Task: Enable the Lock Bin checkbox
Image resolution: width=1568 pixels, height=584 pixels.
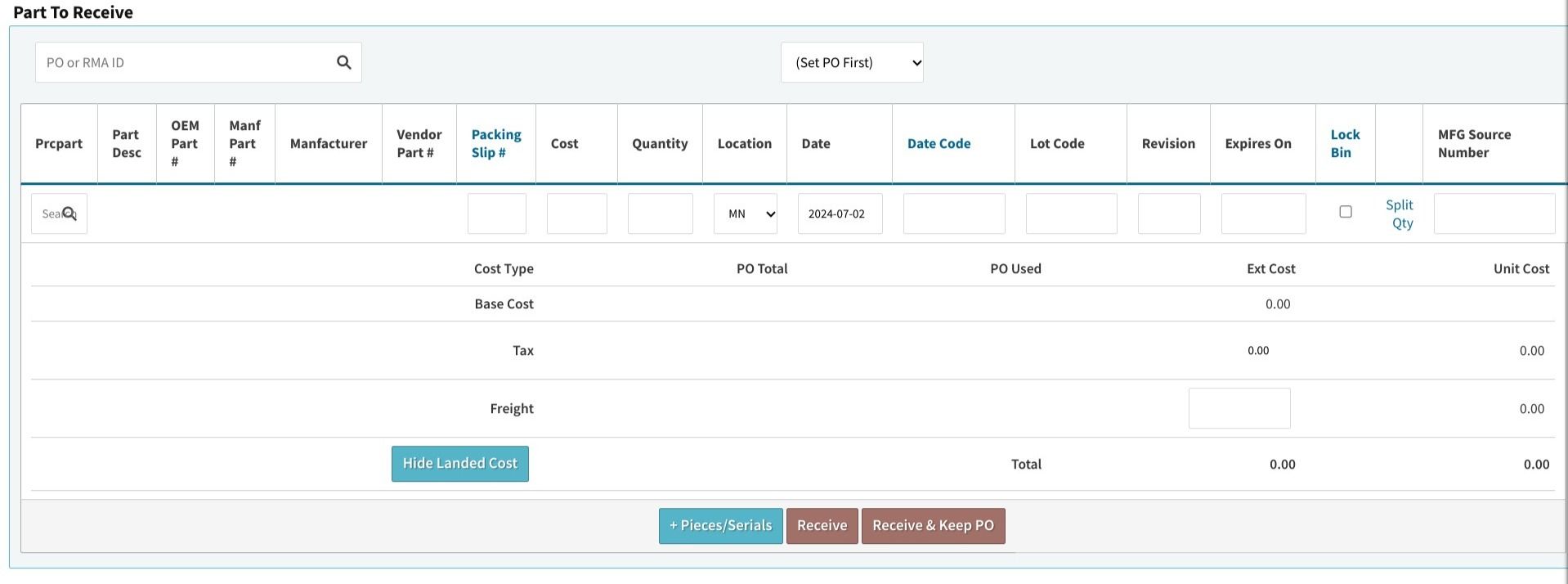Action: click(x=1345, y=212)
